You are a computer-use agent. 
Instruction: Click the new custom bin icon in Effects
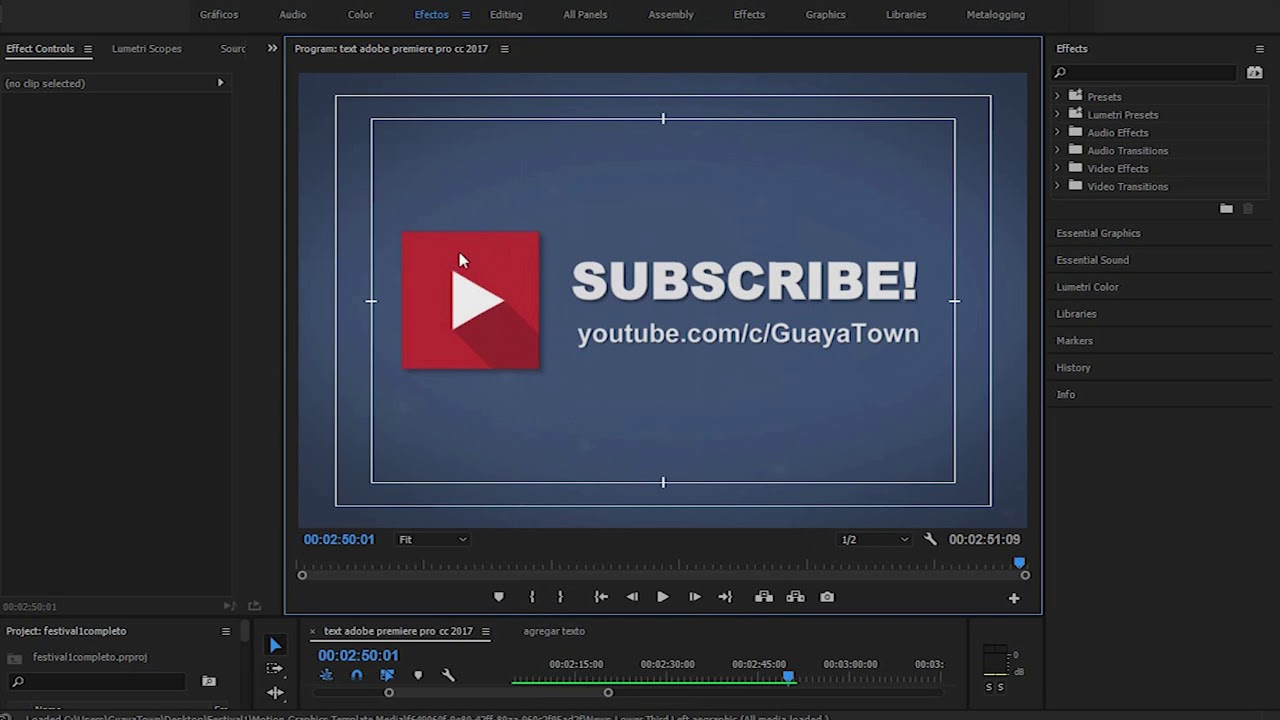(x=1226, y=208)
